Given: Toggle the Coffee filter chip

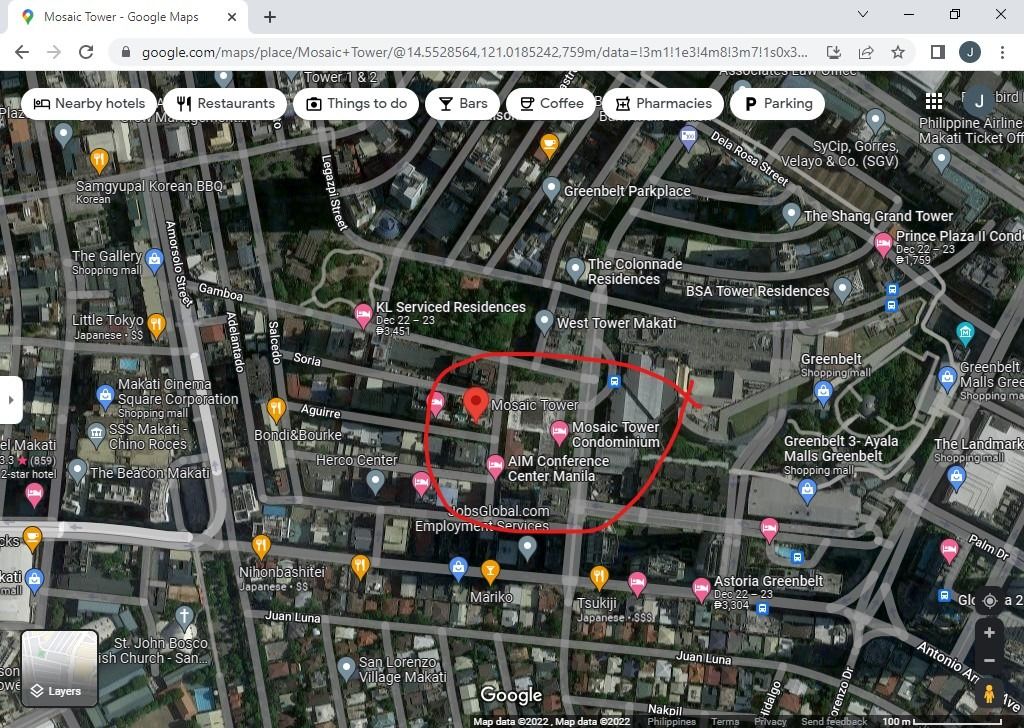Looking at the screenshot, I should pos(550,103).
